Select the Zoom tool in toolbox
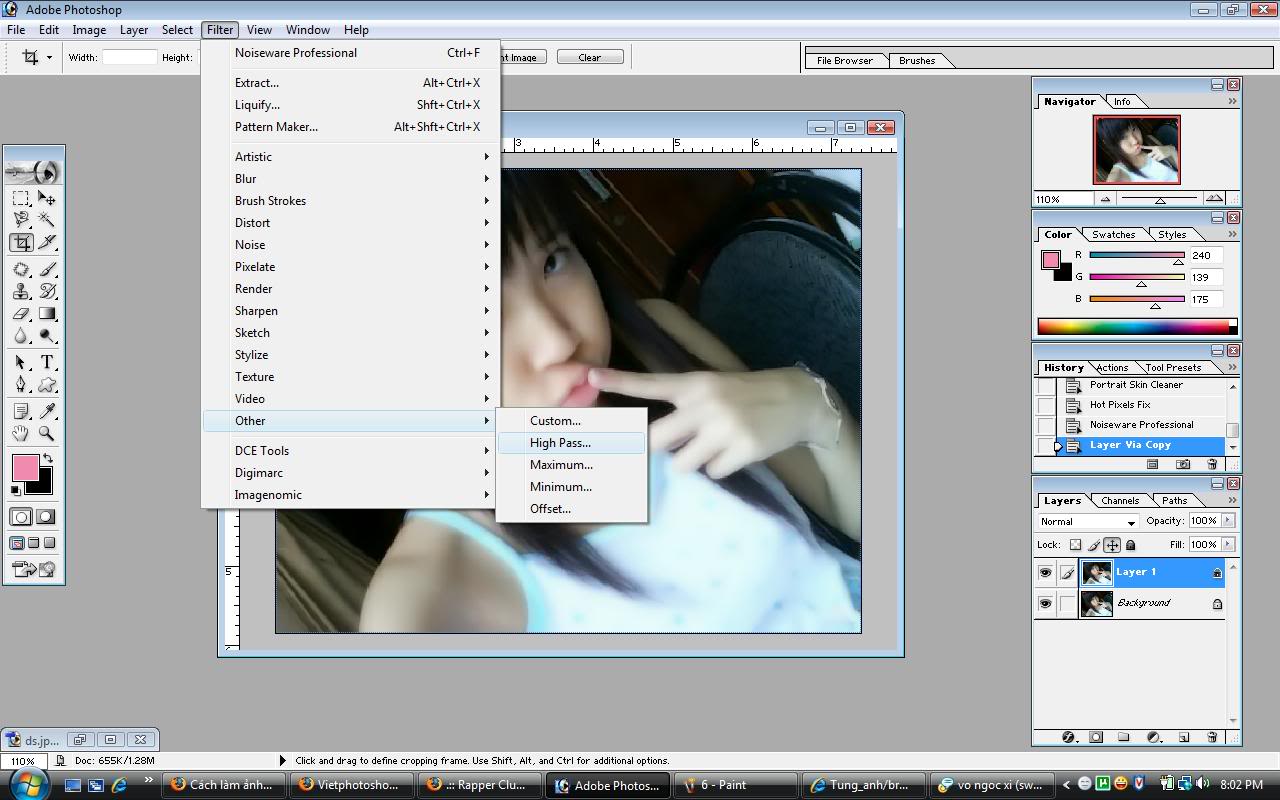The height and width of the screenshot is (800, 1280). pyautogui.click(x=46, y=433)
